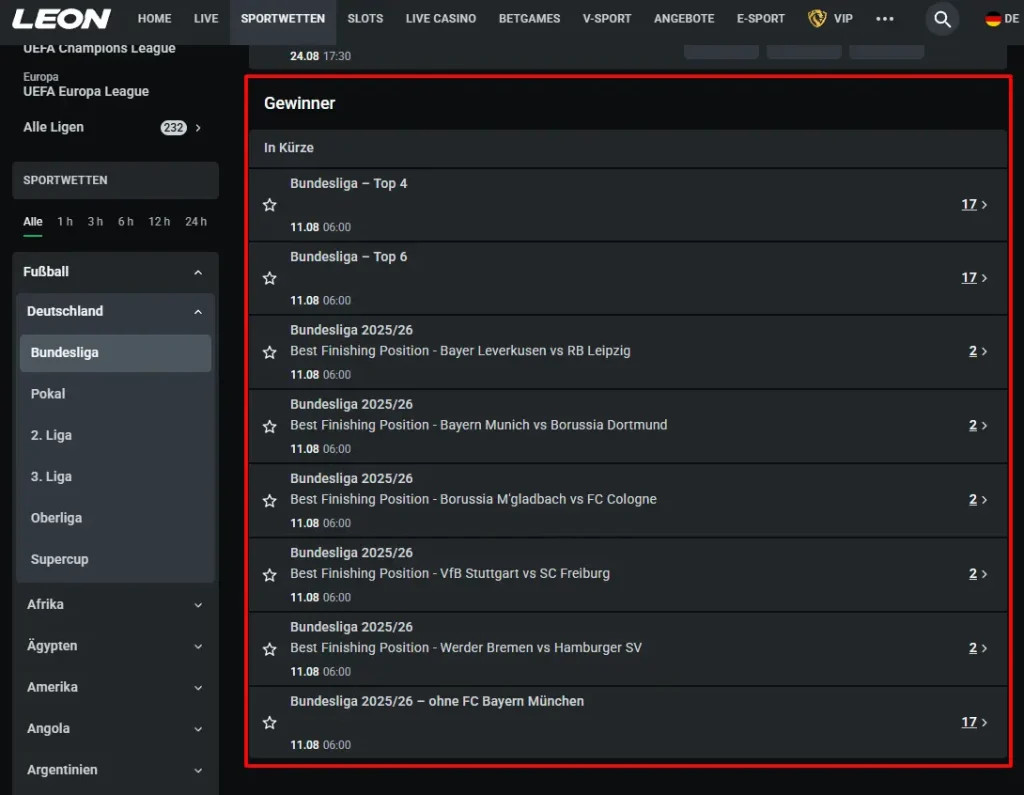This screenshot has width=1024, height=795.
Task: Open the search magnifier icon
Action: (942, 19)
